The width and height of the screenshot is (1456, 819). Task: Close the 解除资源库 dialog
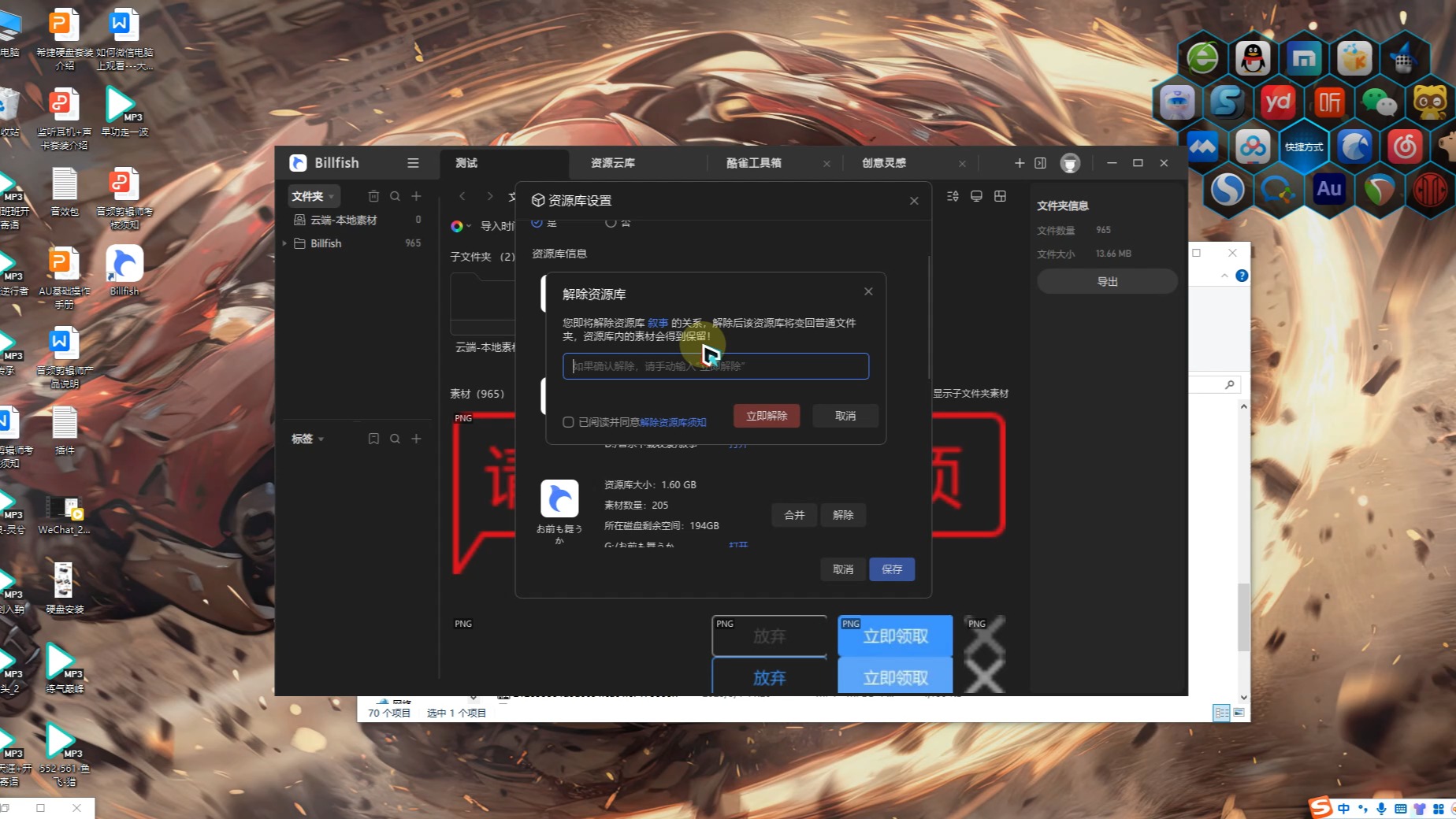(868, 291)
